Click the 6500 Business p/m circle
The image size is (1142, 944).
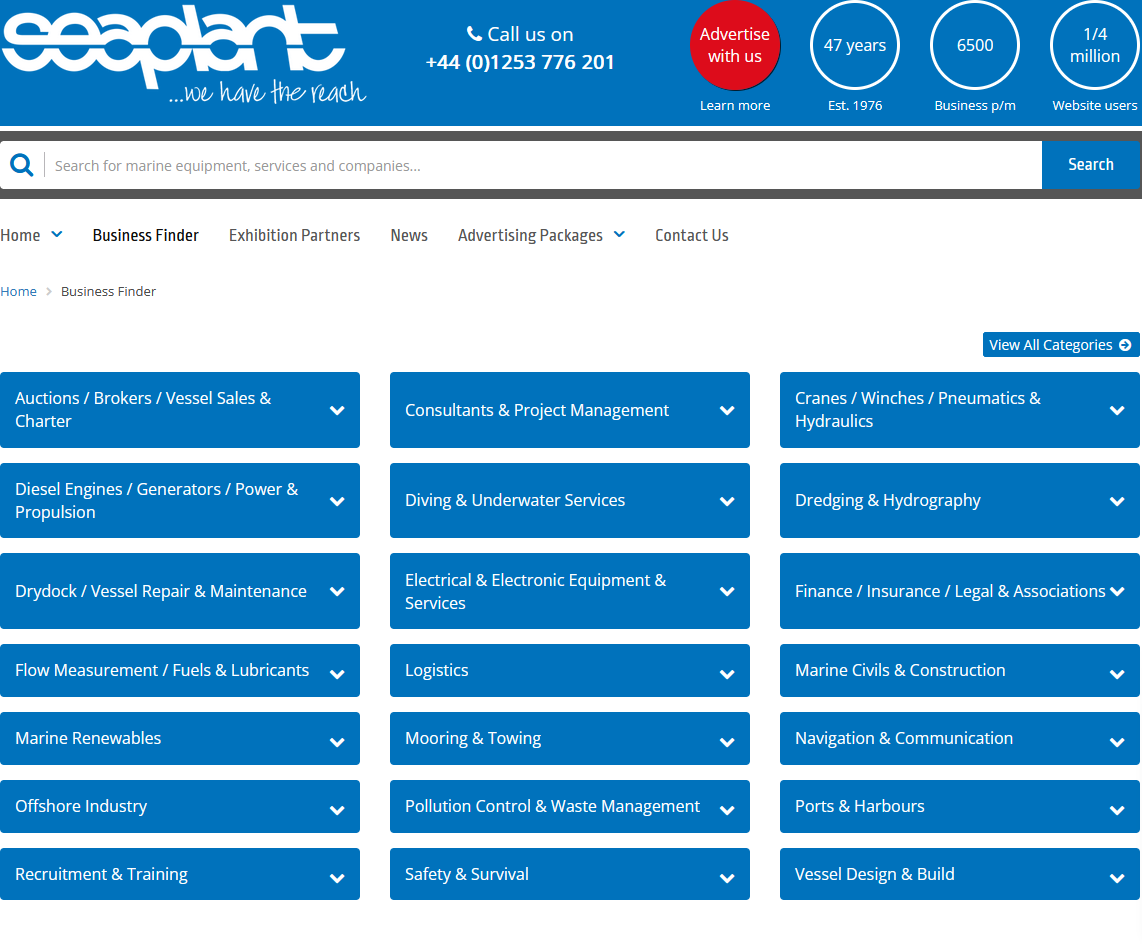coord(974,45)
